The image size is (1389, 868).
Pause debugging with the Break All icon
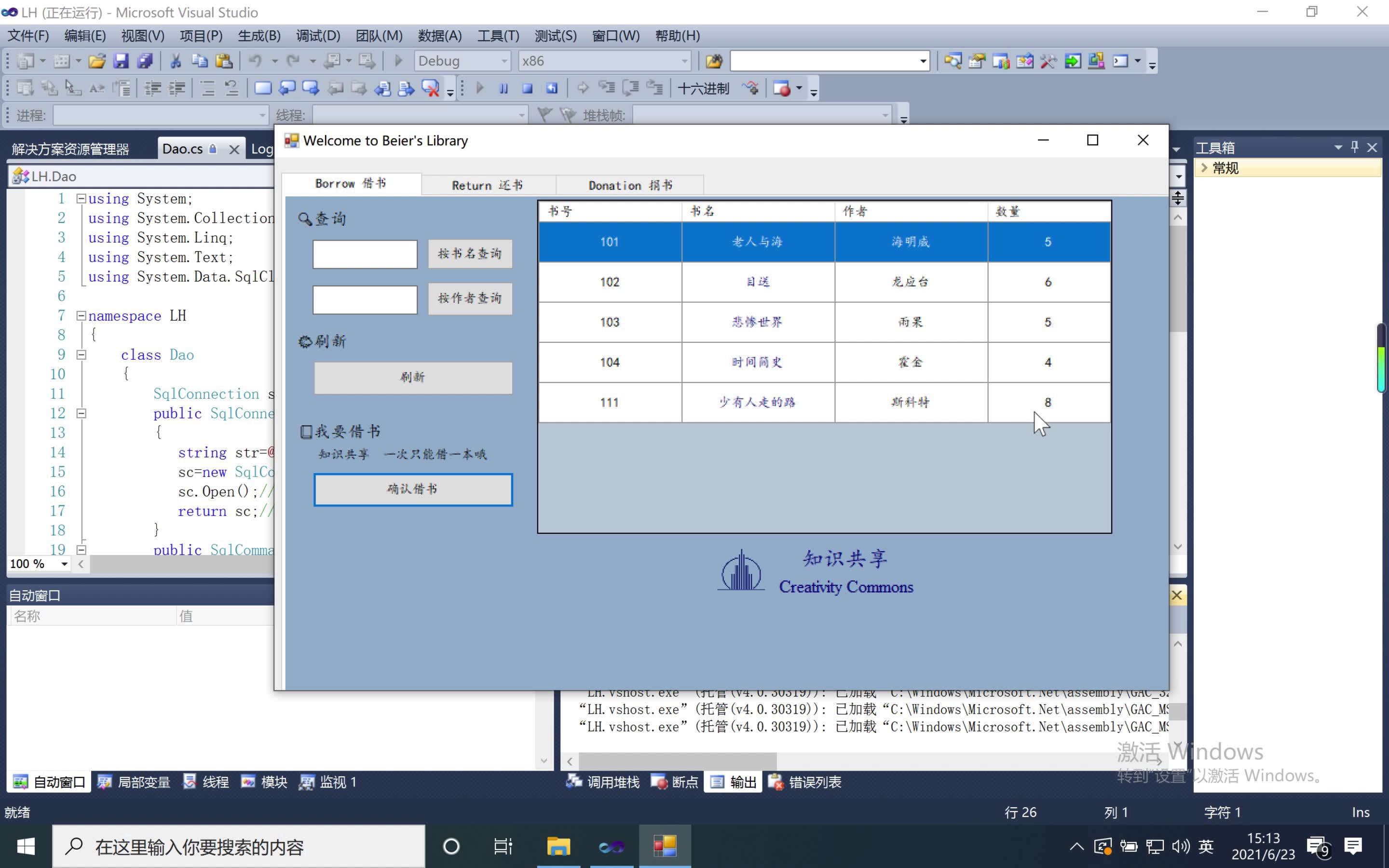pos(504,88)
